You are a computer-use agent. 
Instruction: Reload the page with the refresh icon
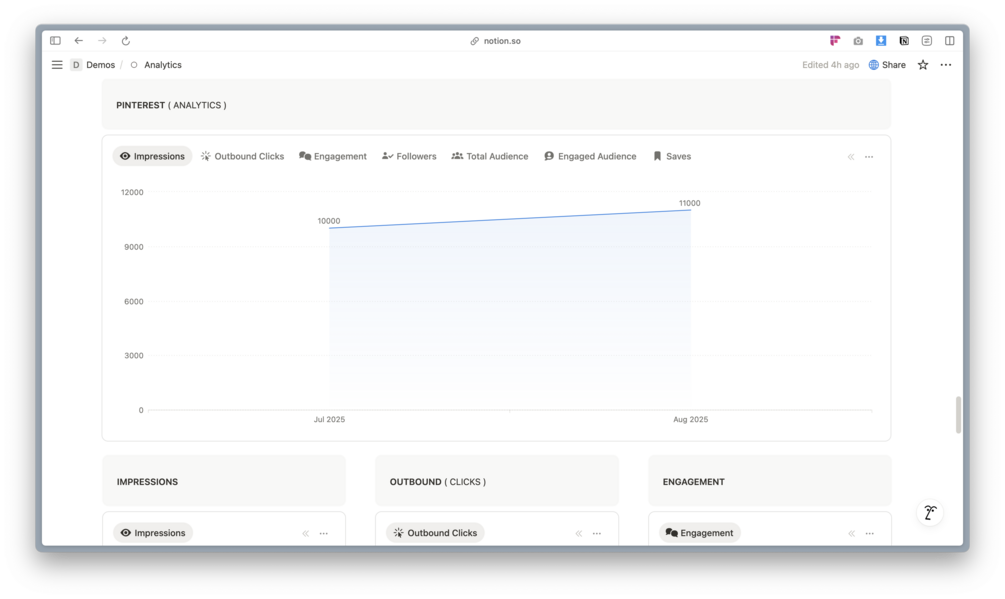(x=126, y=40)
